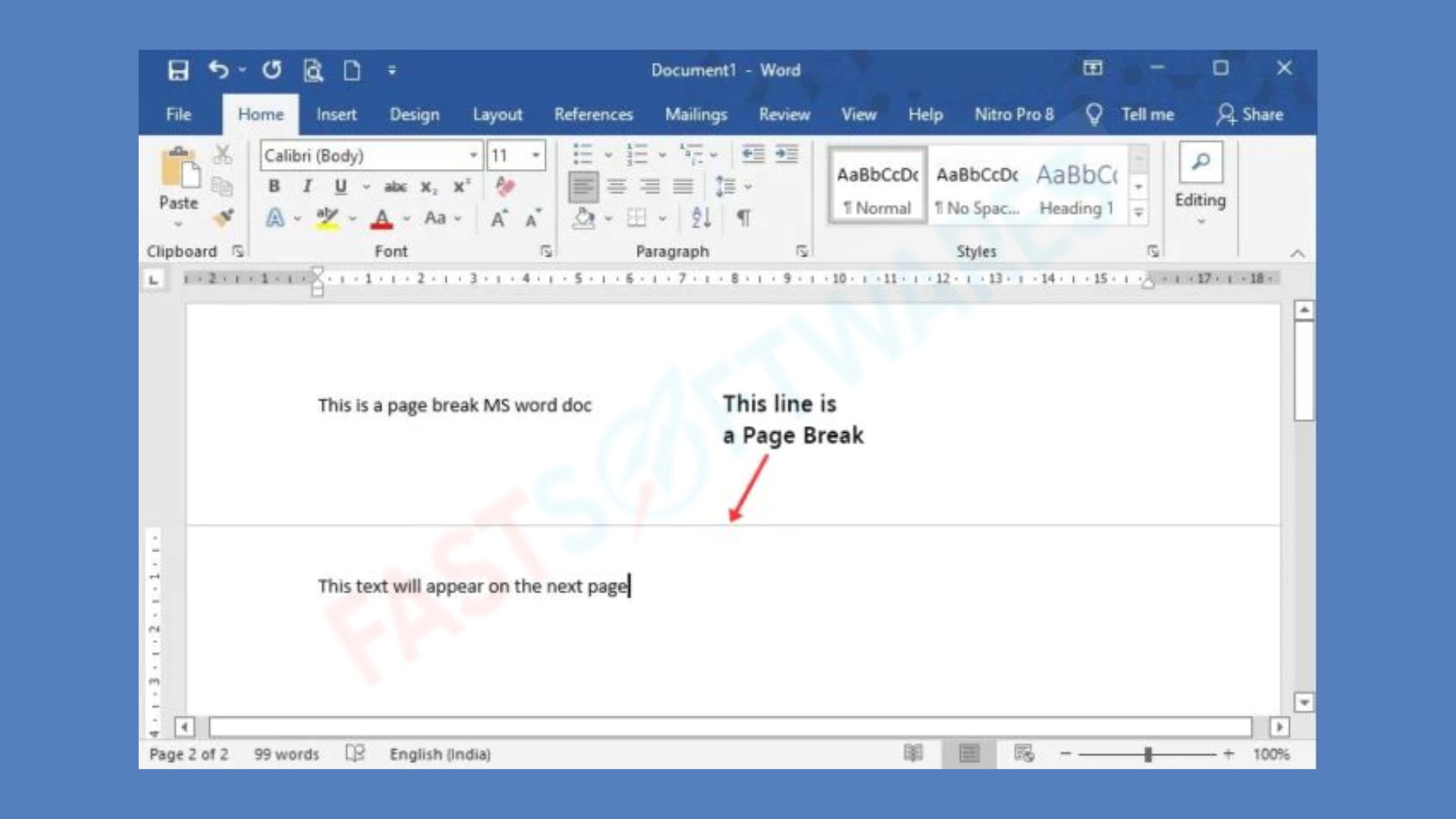This screenshot has height=819, width=1456.
Task: Open Print Preview from Quick Access toolbar
Action: (313, 71)
